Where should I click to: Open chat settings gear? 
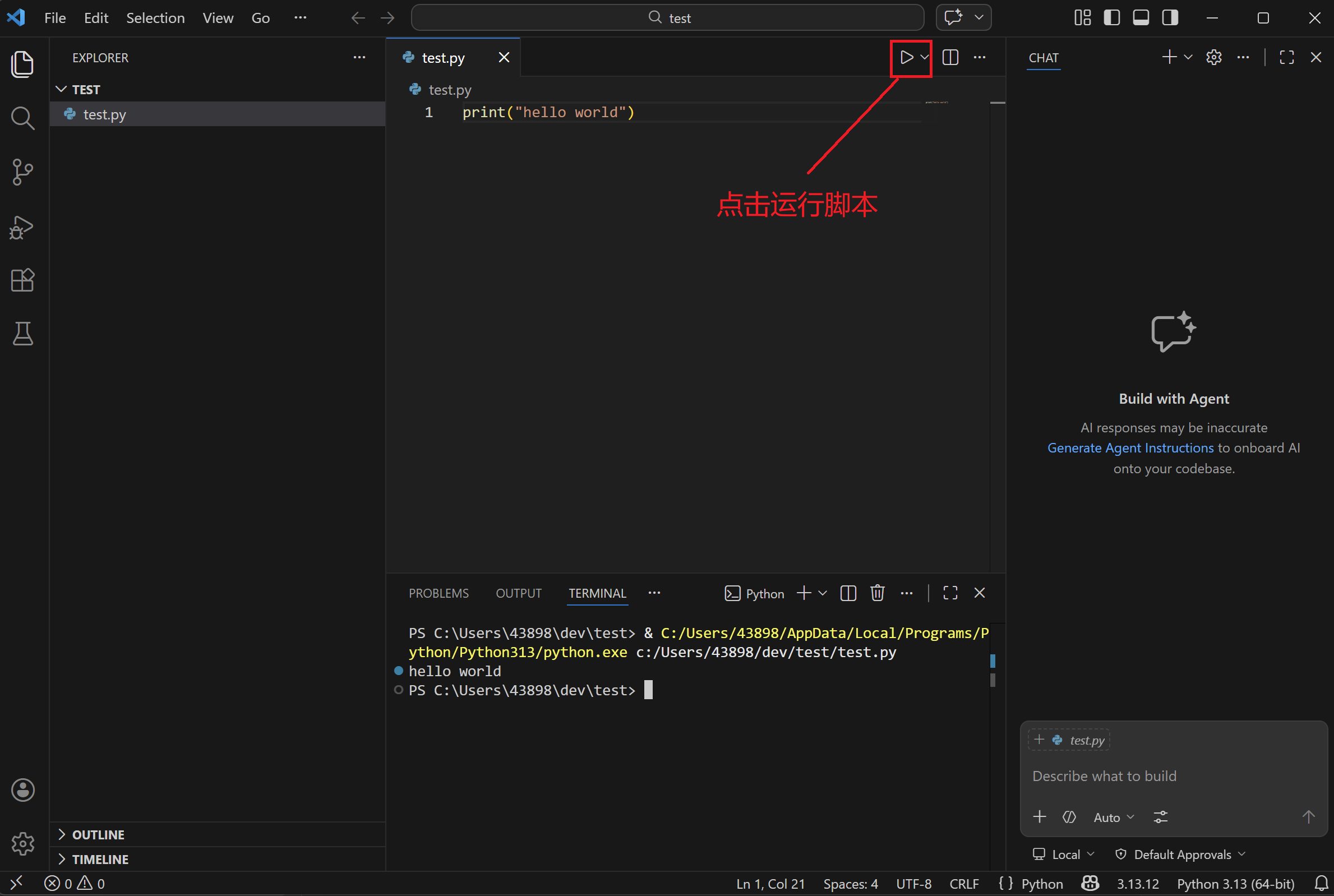click(x=1213, y=57)
